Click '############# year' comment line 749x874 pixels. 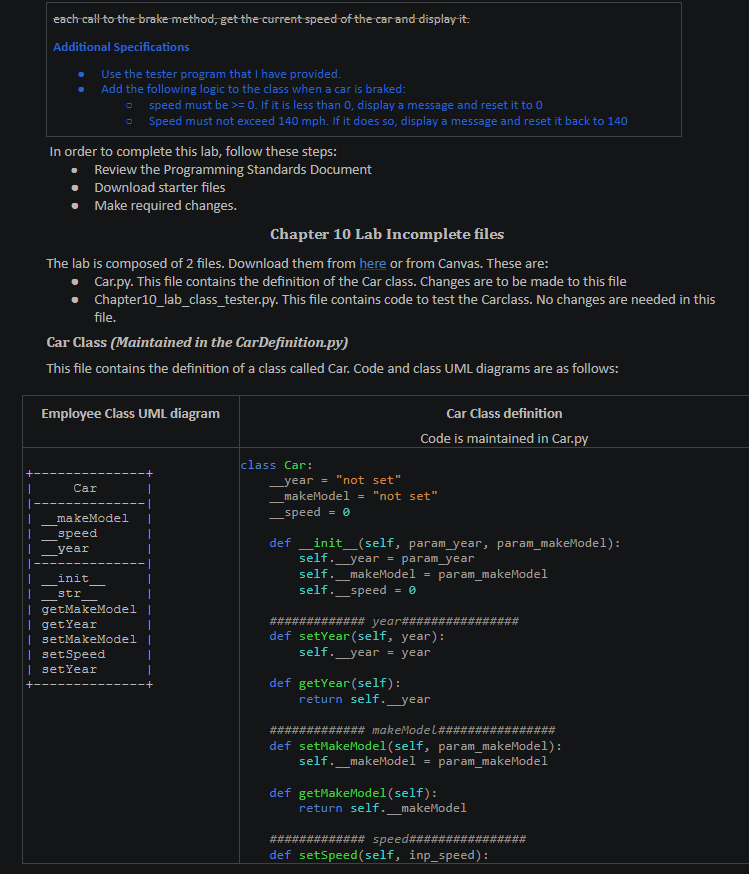coord(394,621)
